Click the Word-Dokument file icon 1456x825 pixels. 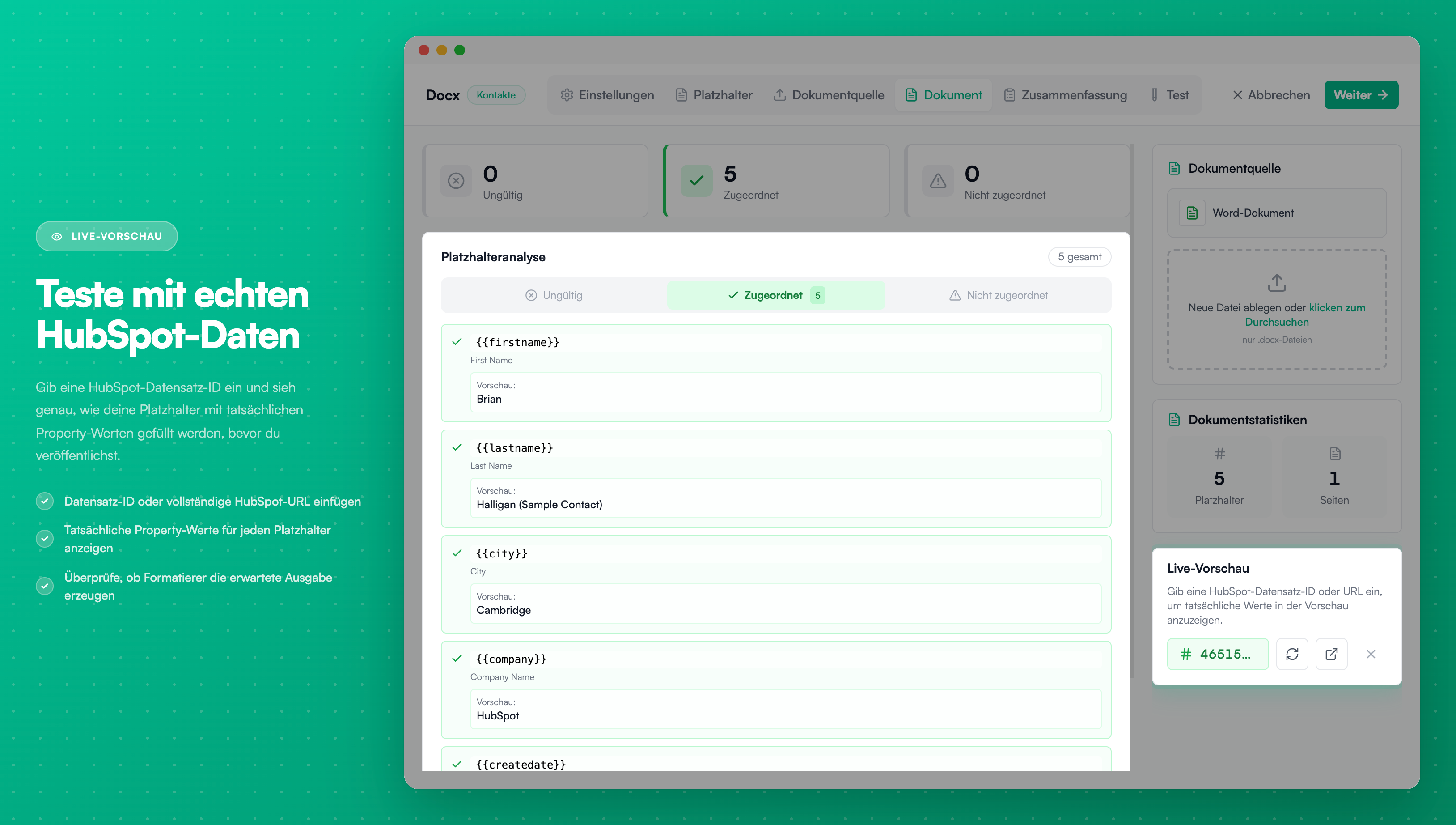1192,213
